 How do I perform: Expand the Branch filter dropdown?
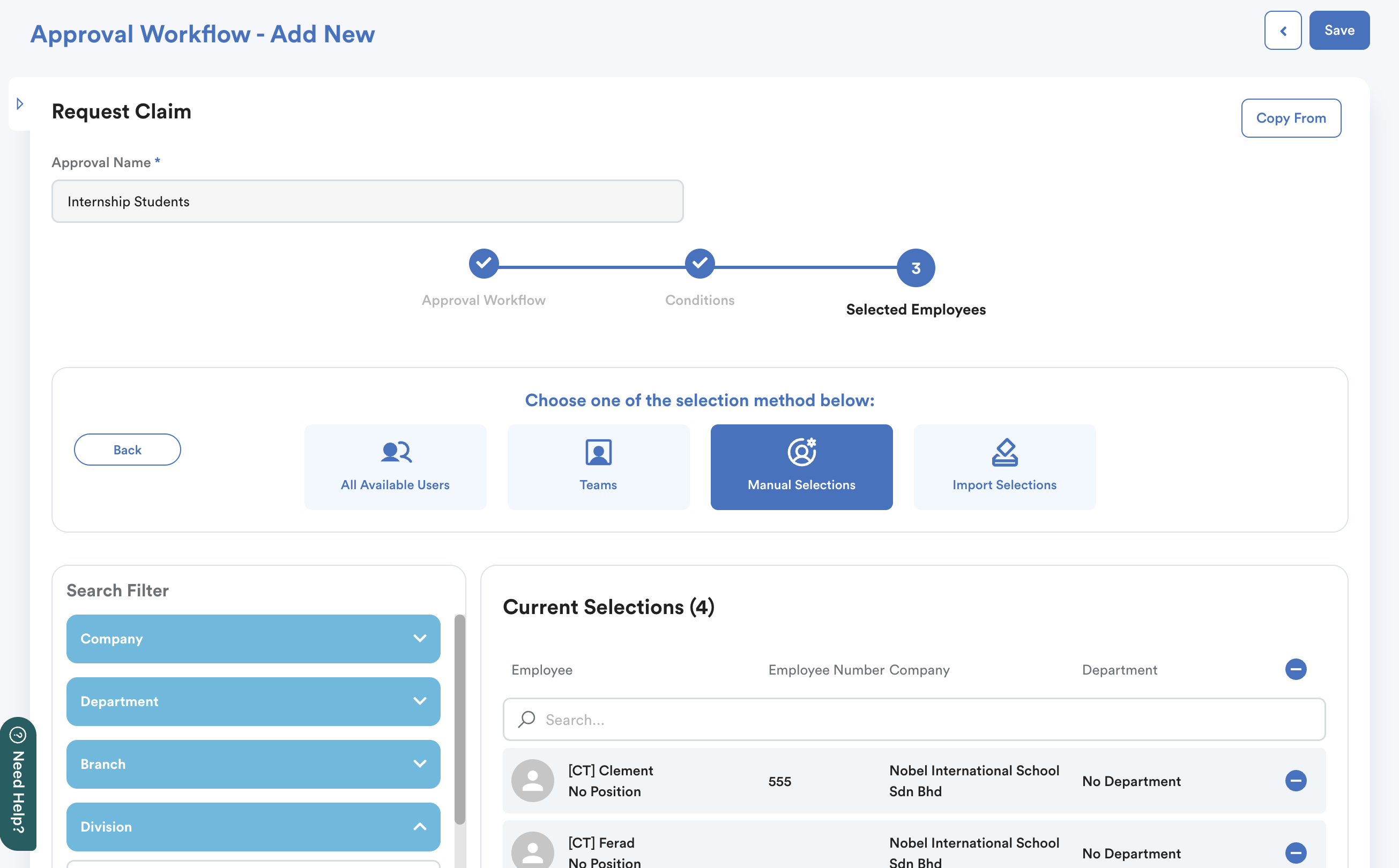coord(253,764)
